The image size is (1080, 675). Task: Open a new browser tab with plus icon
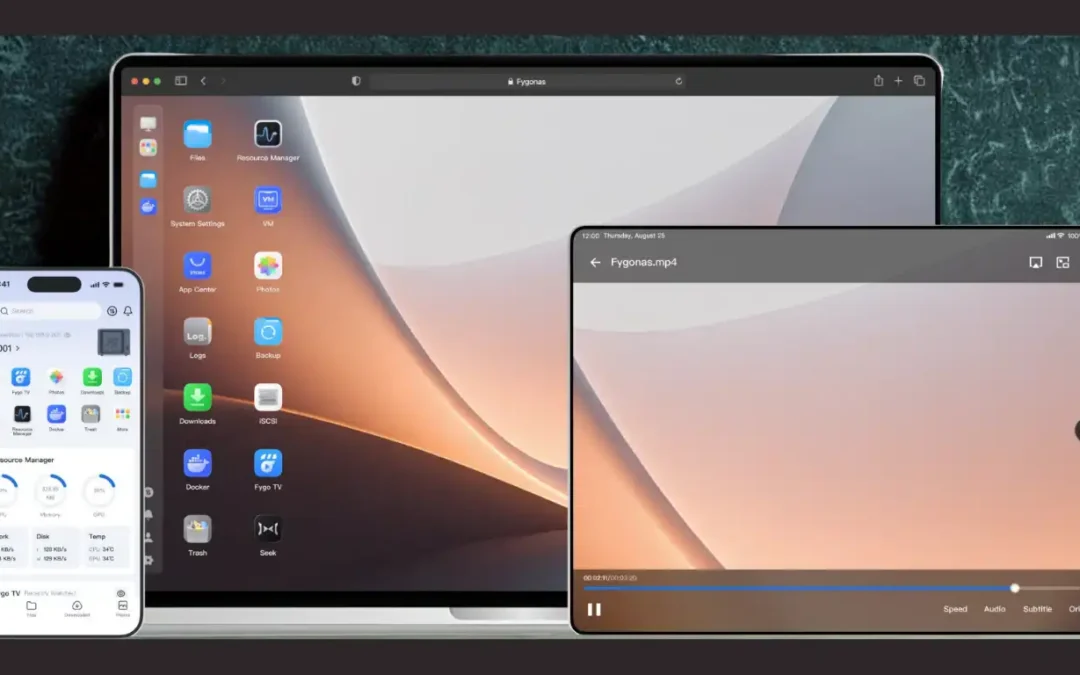[x=898, y=81]
